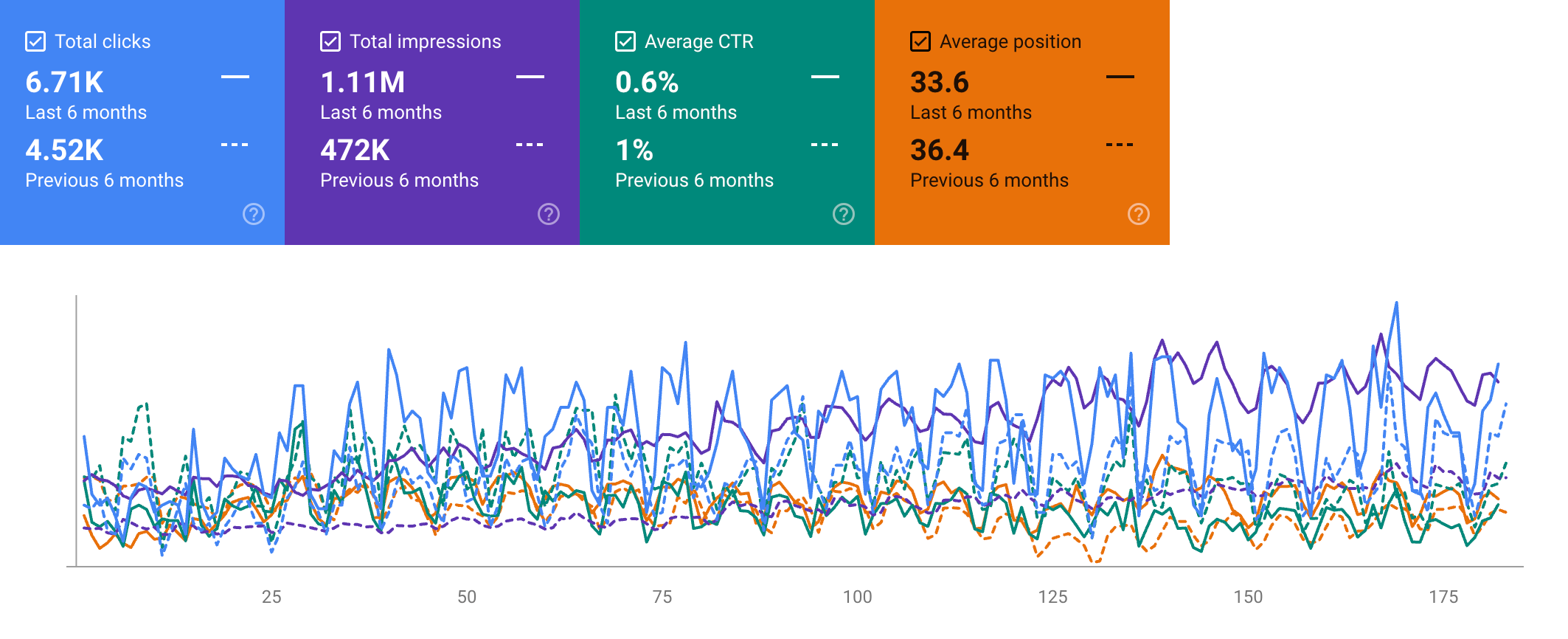Image resolution: width=1568 pixels, height=639 pixels.
Task: Click the 175 tick on chart axis
Action: click(1444, 597)
